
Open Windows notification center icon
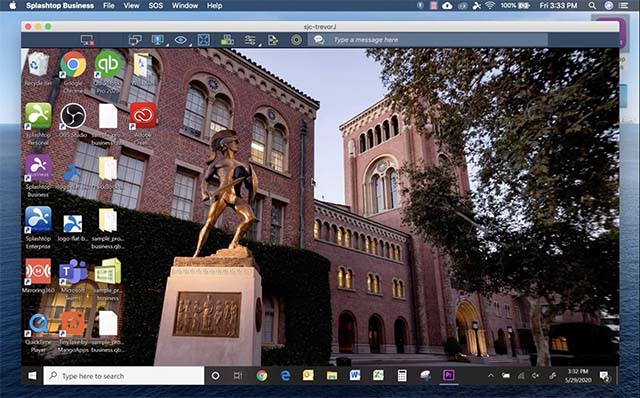(x=604, y=376)
